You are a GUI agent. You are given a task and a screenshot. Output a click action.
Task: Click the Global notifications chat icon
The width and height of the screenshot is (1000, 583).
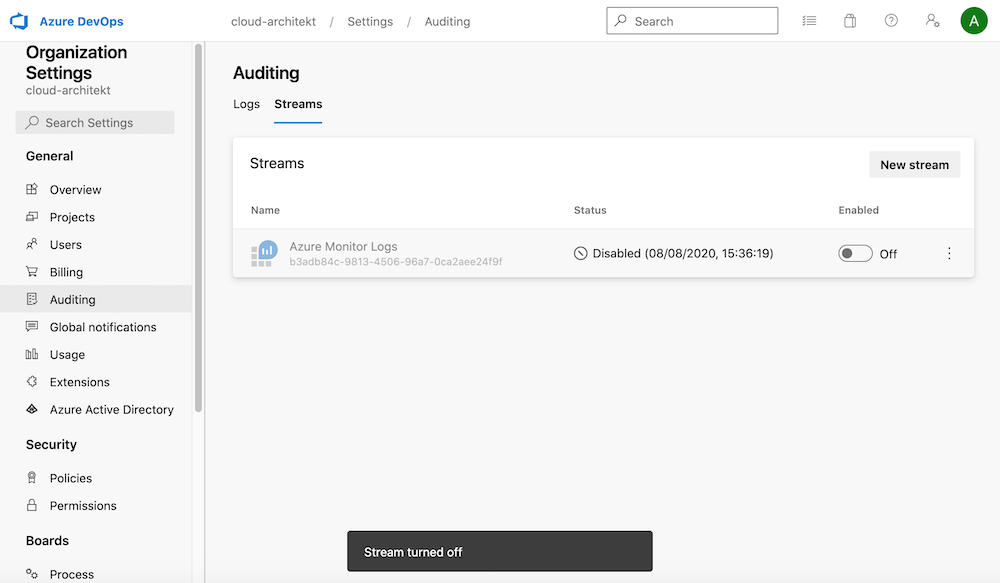click(x=32, y=327)
